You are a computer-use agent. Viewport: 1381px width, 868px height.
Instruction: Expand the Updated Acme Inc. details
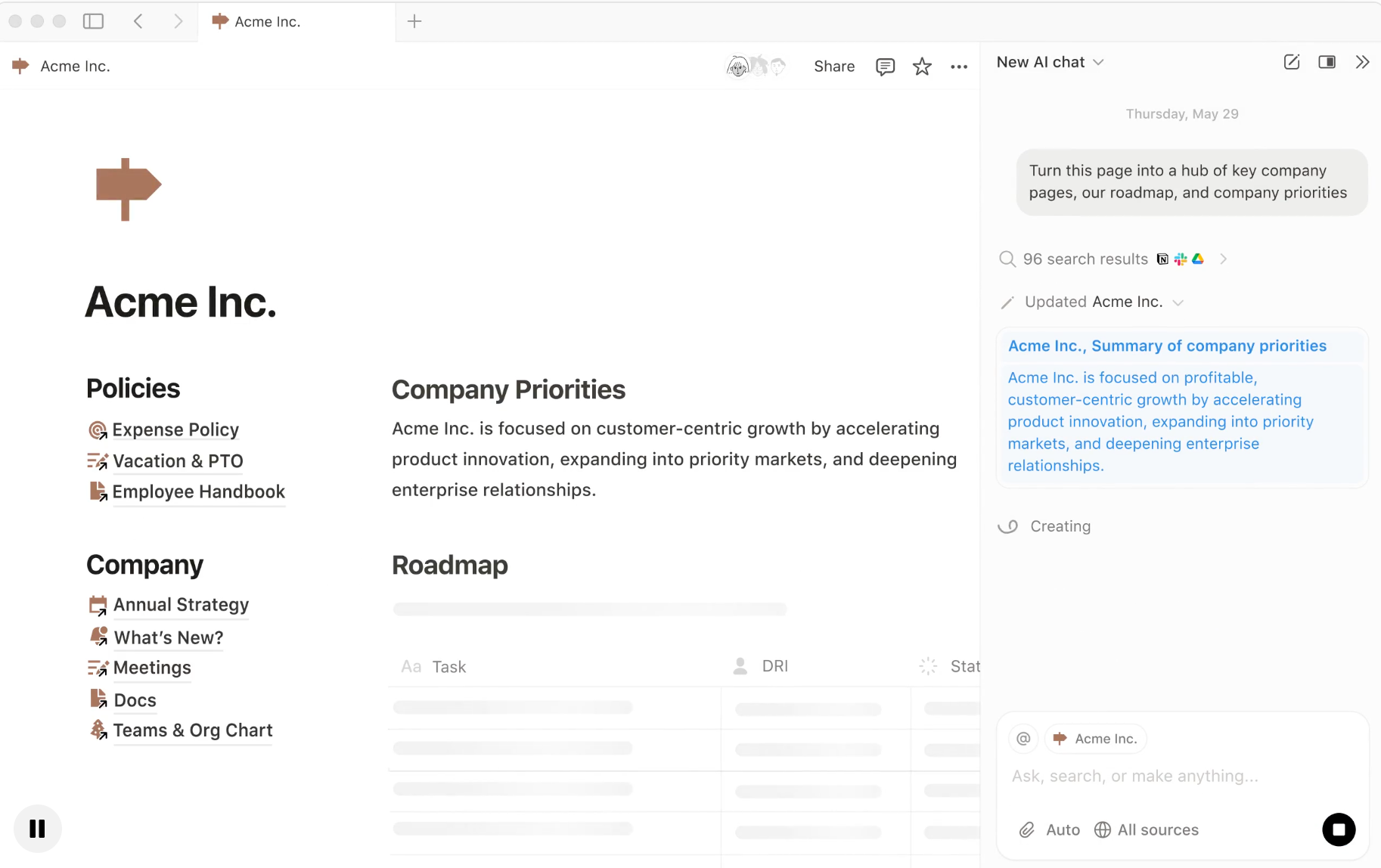click(1178, 302)
